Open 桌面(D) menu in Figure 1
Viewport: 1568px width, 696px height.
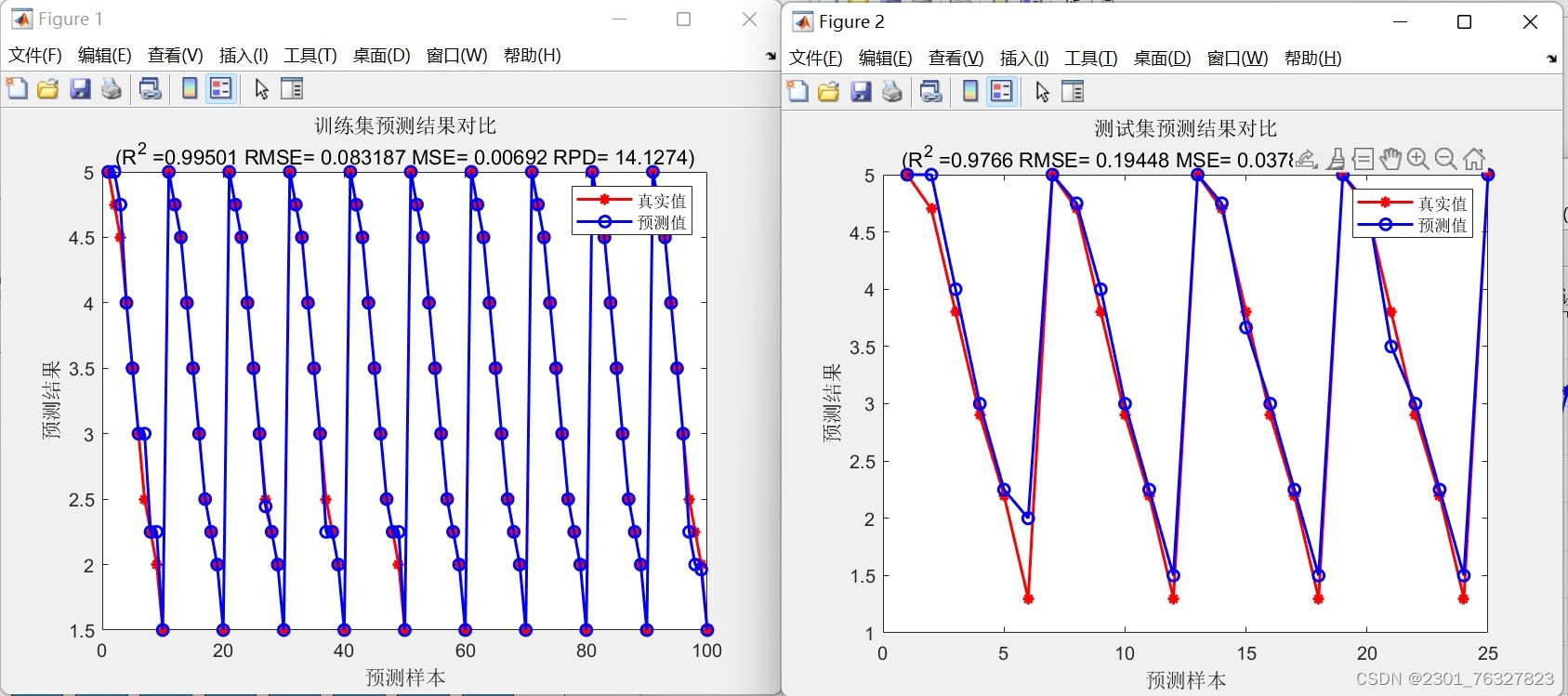(x=382, y=56)
